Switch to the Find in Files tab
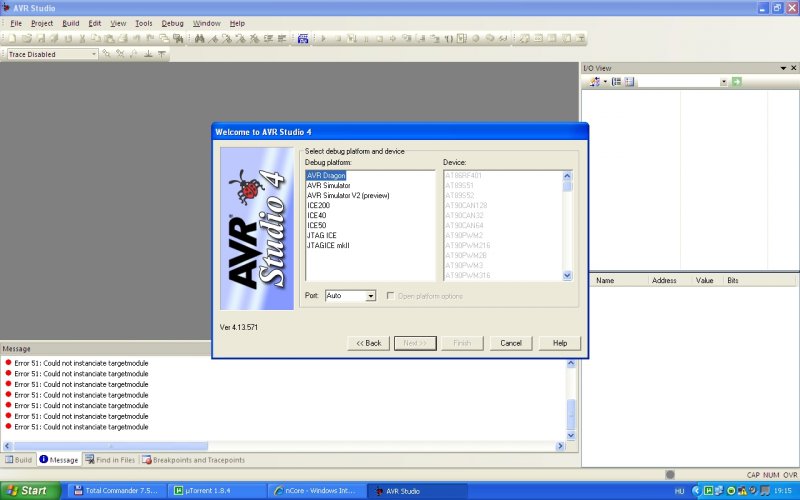This screenshot has width=800, height=500. (x=110, y=460)
